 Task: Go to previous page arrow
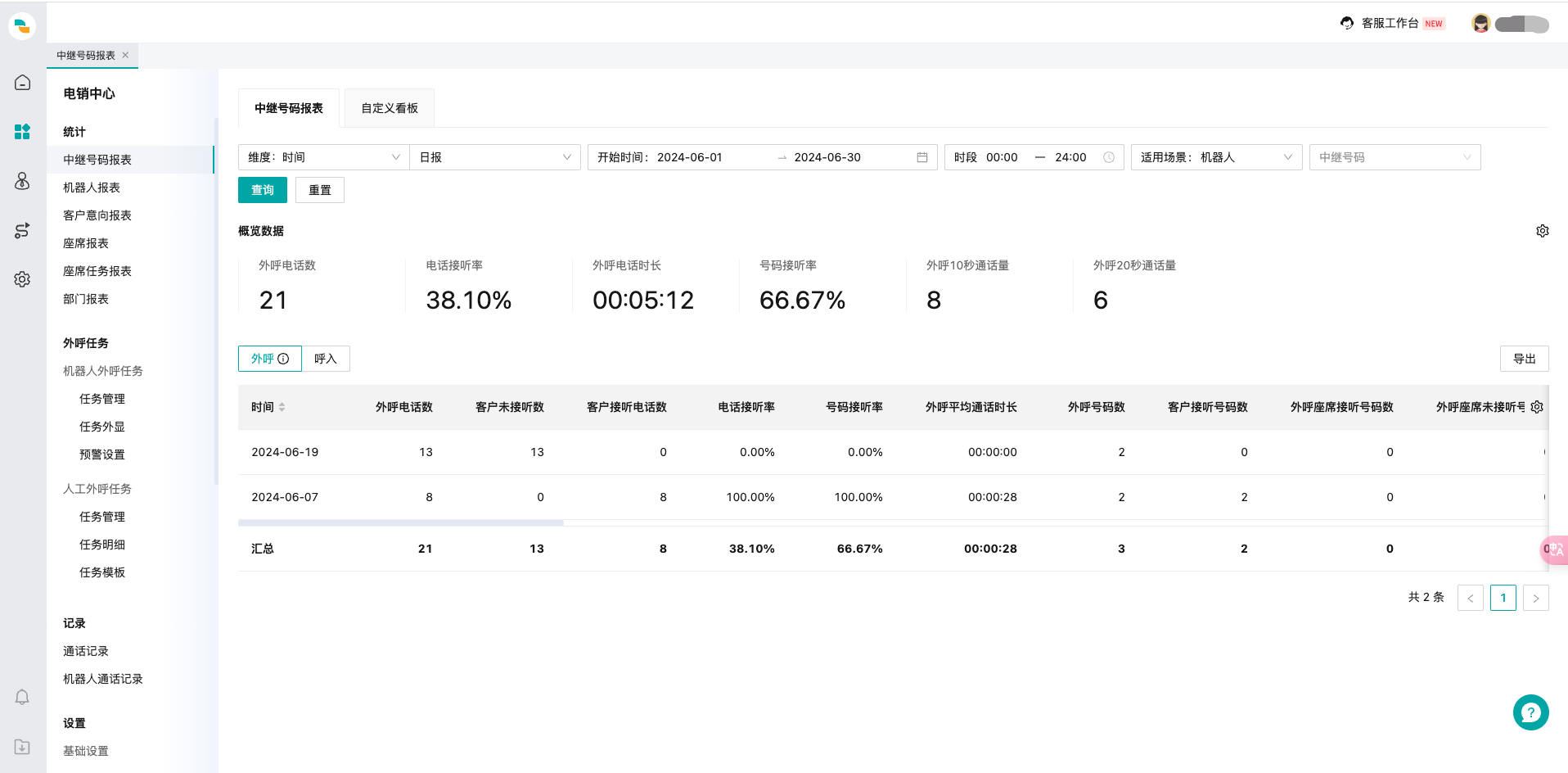point(1471,598)
